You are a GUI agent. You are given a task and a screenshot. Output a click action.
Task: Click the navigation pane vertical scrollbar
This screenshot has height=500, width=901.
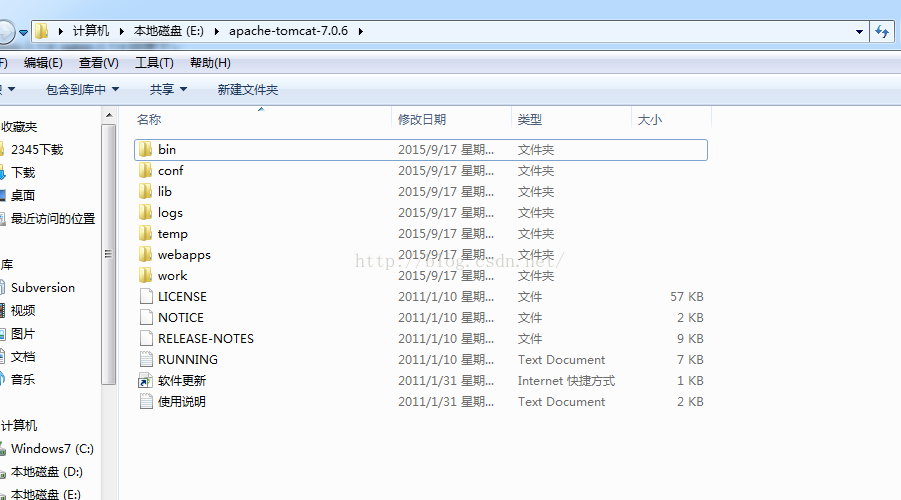point(109,250)
